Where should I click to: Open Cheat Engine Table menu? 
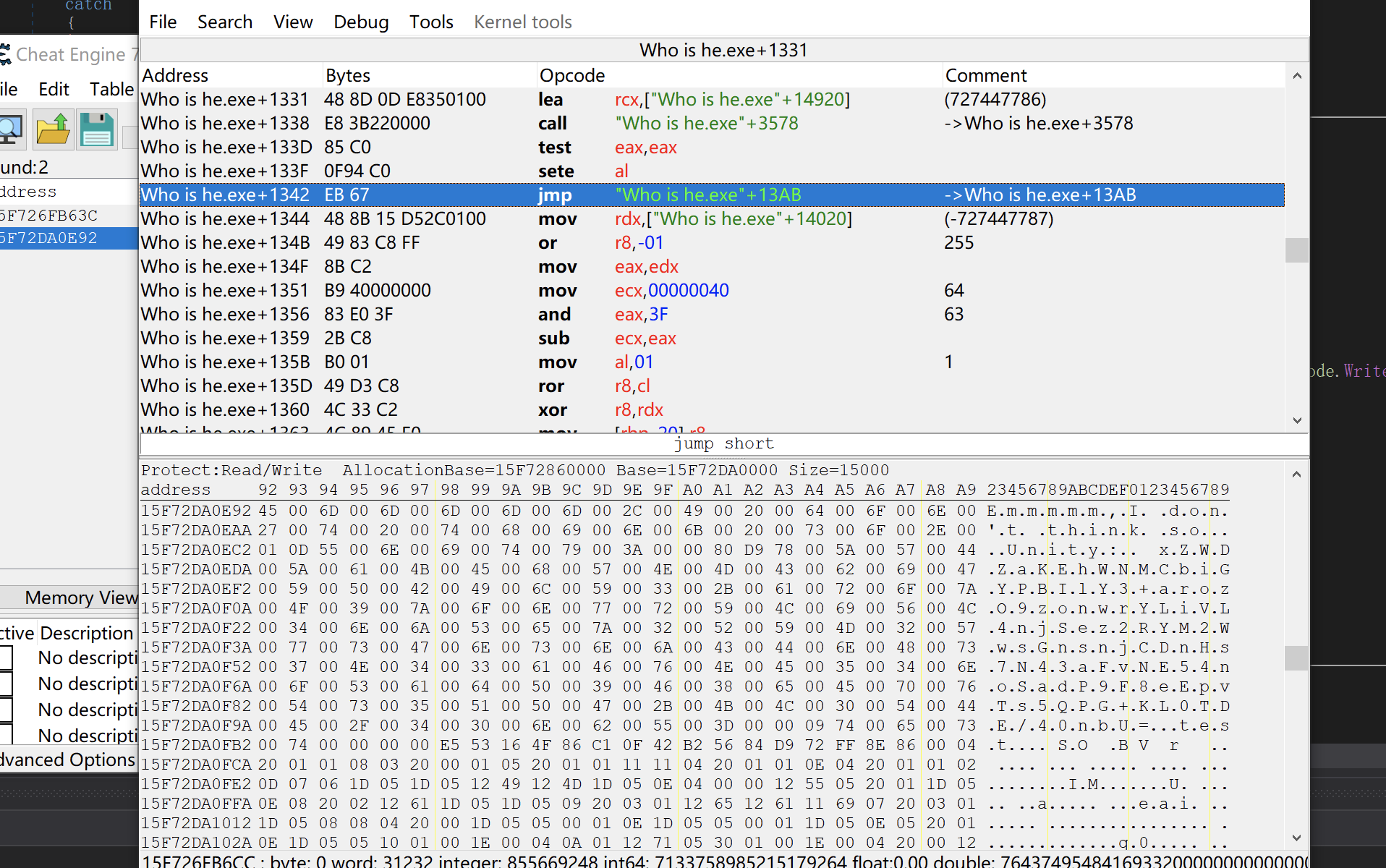click(x=111, y=89)
